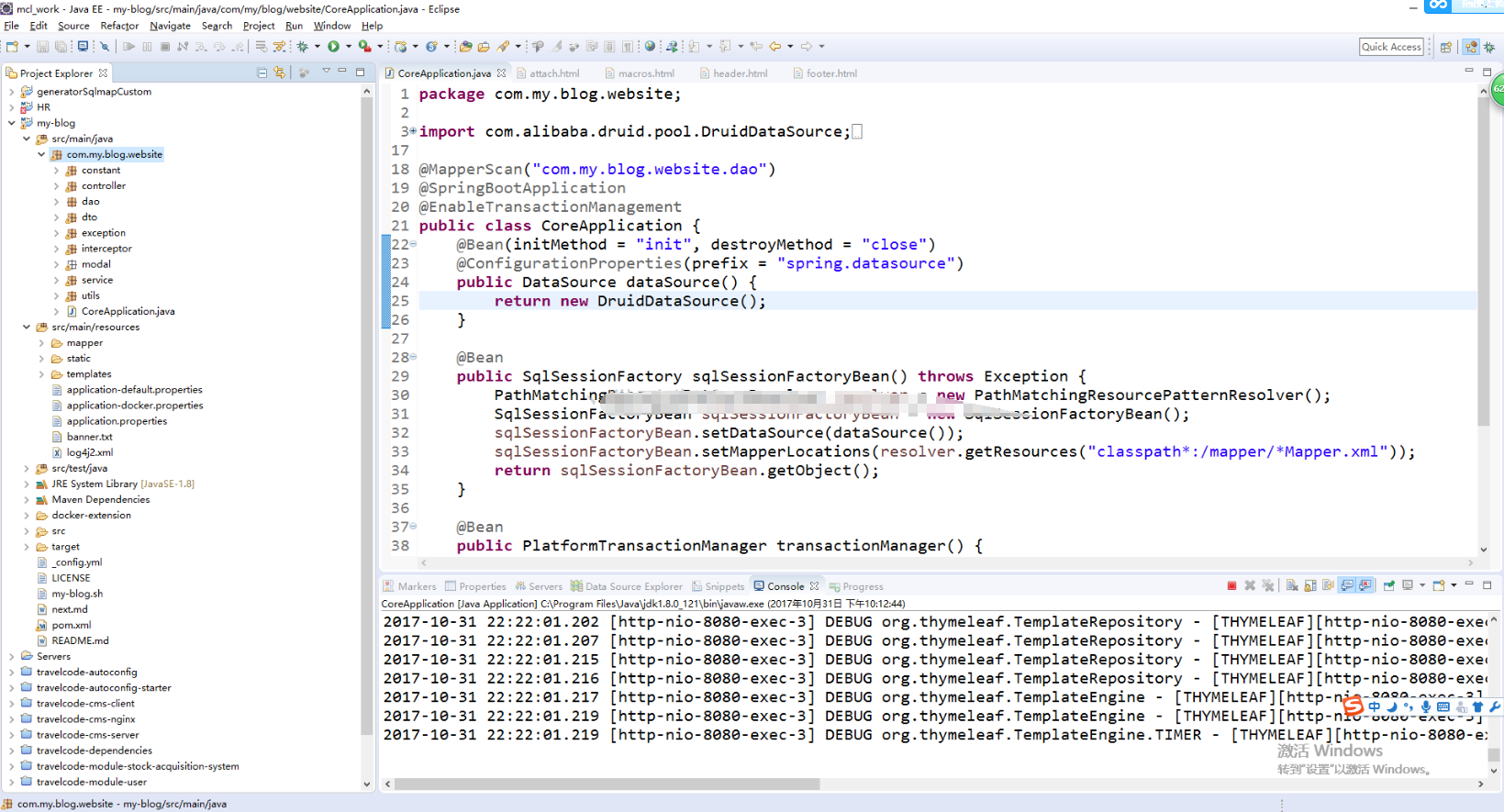The image size is (1504, 812).
Task: Collapse the src/main/resources folder
Action: [26, 328]
